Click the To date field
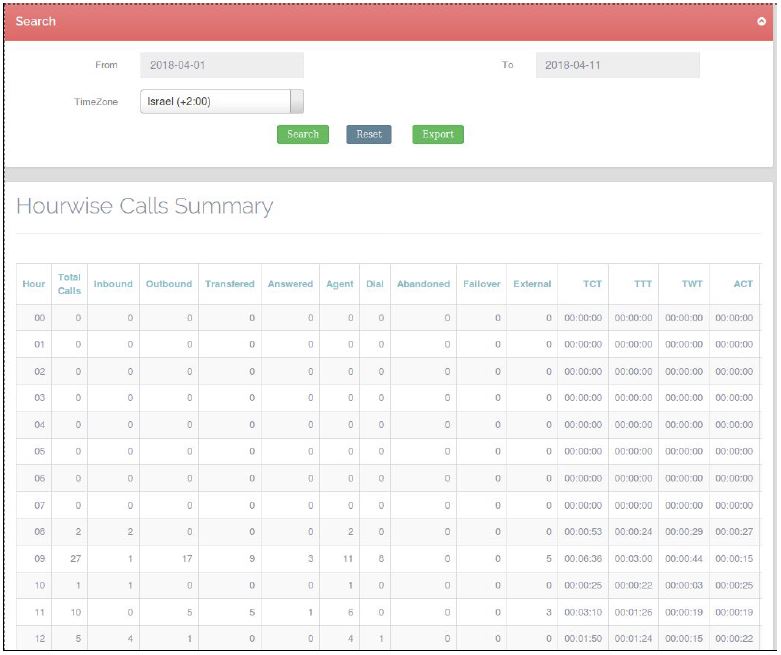 pyautogui.click(x=617, y=65)
